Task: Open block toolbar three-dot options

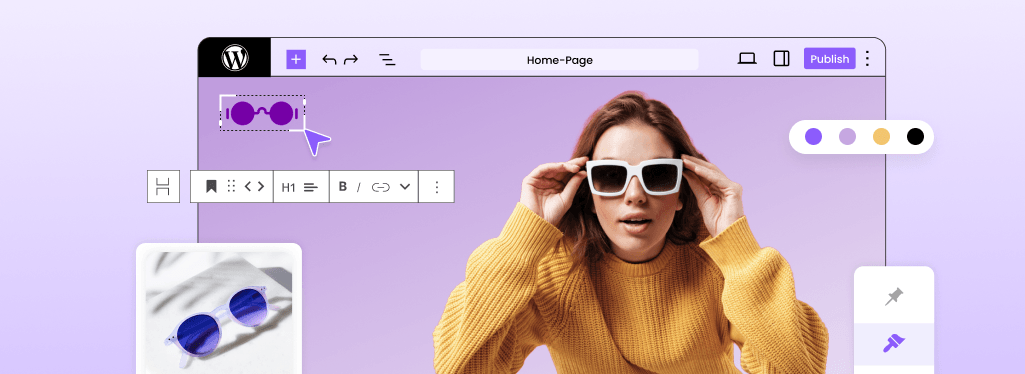Action: (437, 187)
